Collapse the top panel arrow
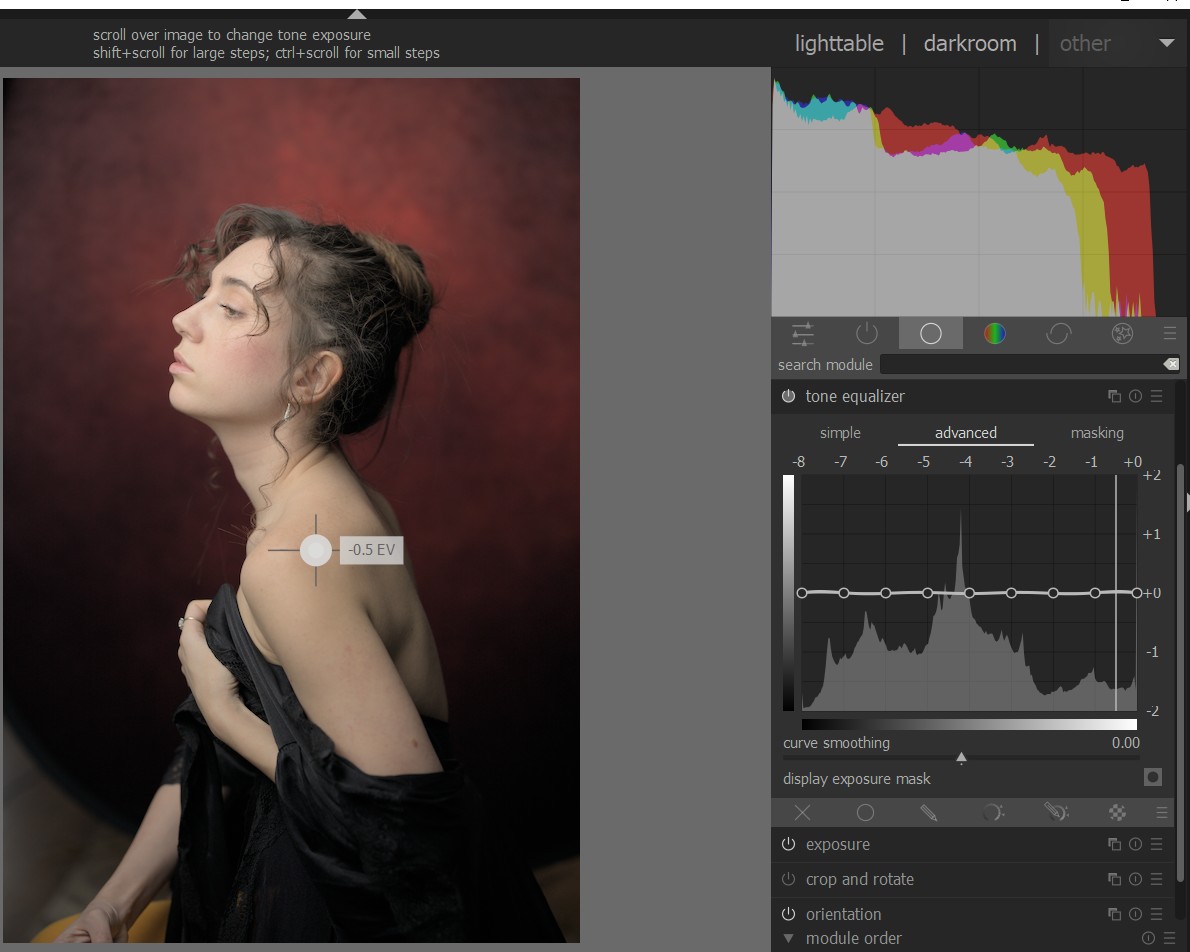Image resolution: width=1190 pixels, height=952 pixels. click(x=357, y=14)
